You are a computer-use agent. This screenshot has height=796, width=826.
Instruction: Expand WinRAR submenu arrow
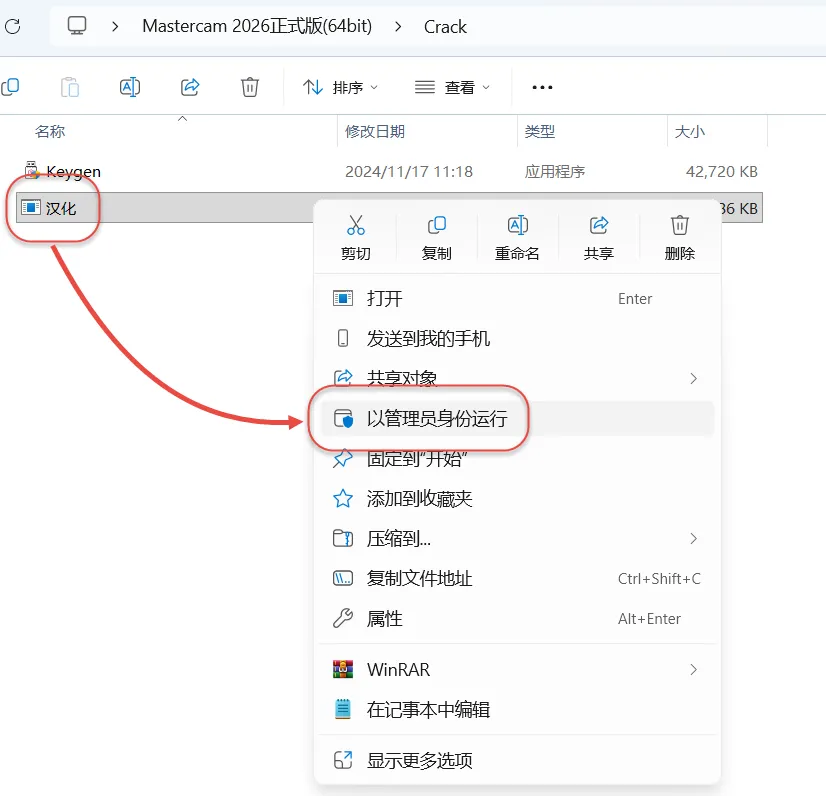pyautogui.click(x=693, y=670)
